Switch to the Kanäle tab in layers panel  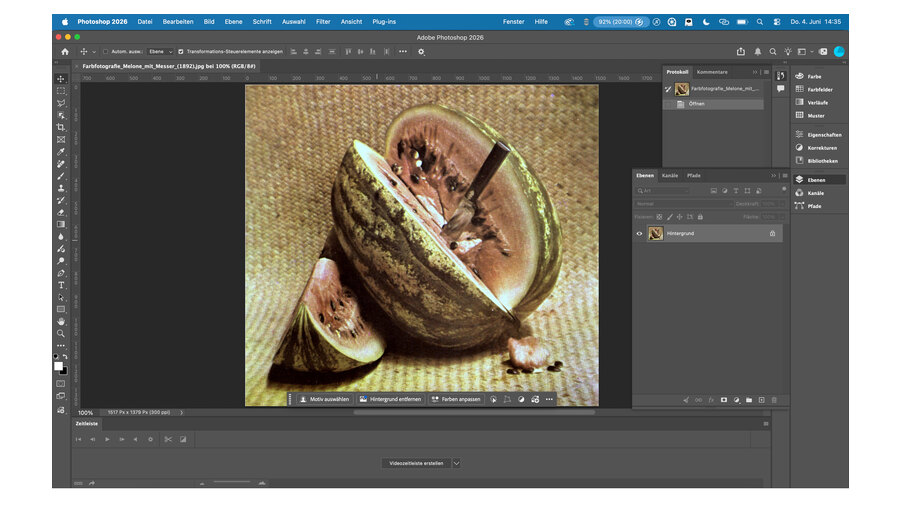click(669, 176)
